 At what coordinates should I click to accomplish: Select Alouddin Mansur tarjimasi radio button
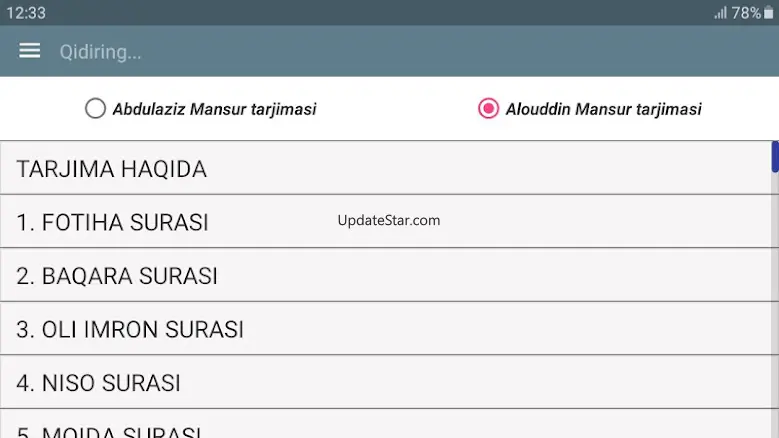click(488, 108)
